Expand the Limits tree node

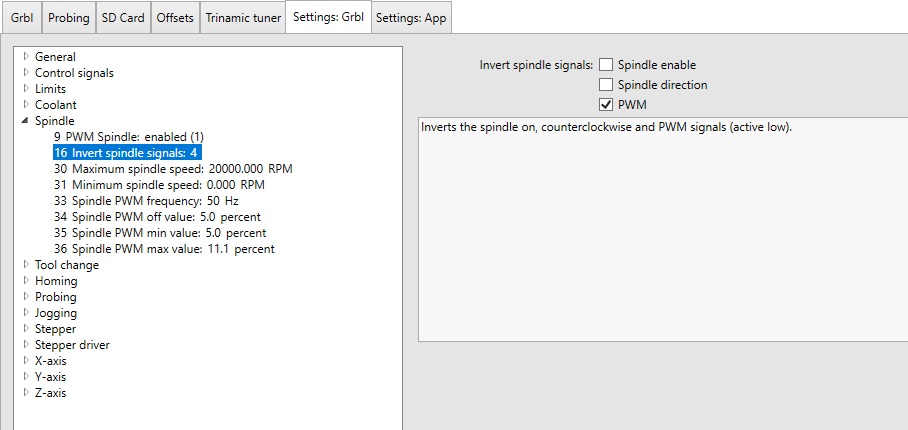(x=25, y=89)
